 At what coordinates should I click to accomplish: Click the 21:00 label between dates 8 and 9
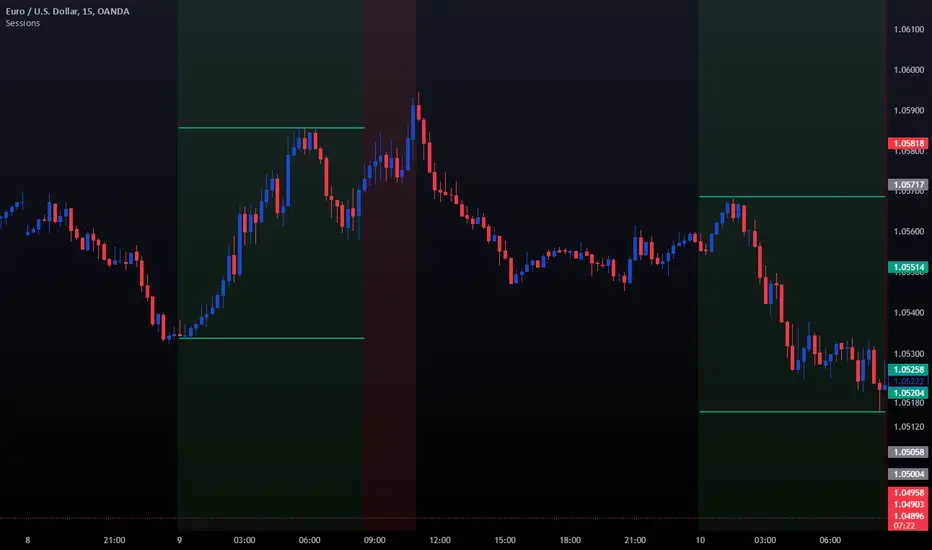tap(114, 540)
